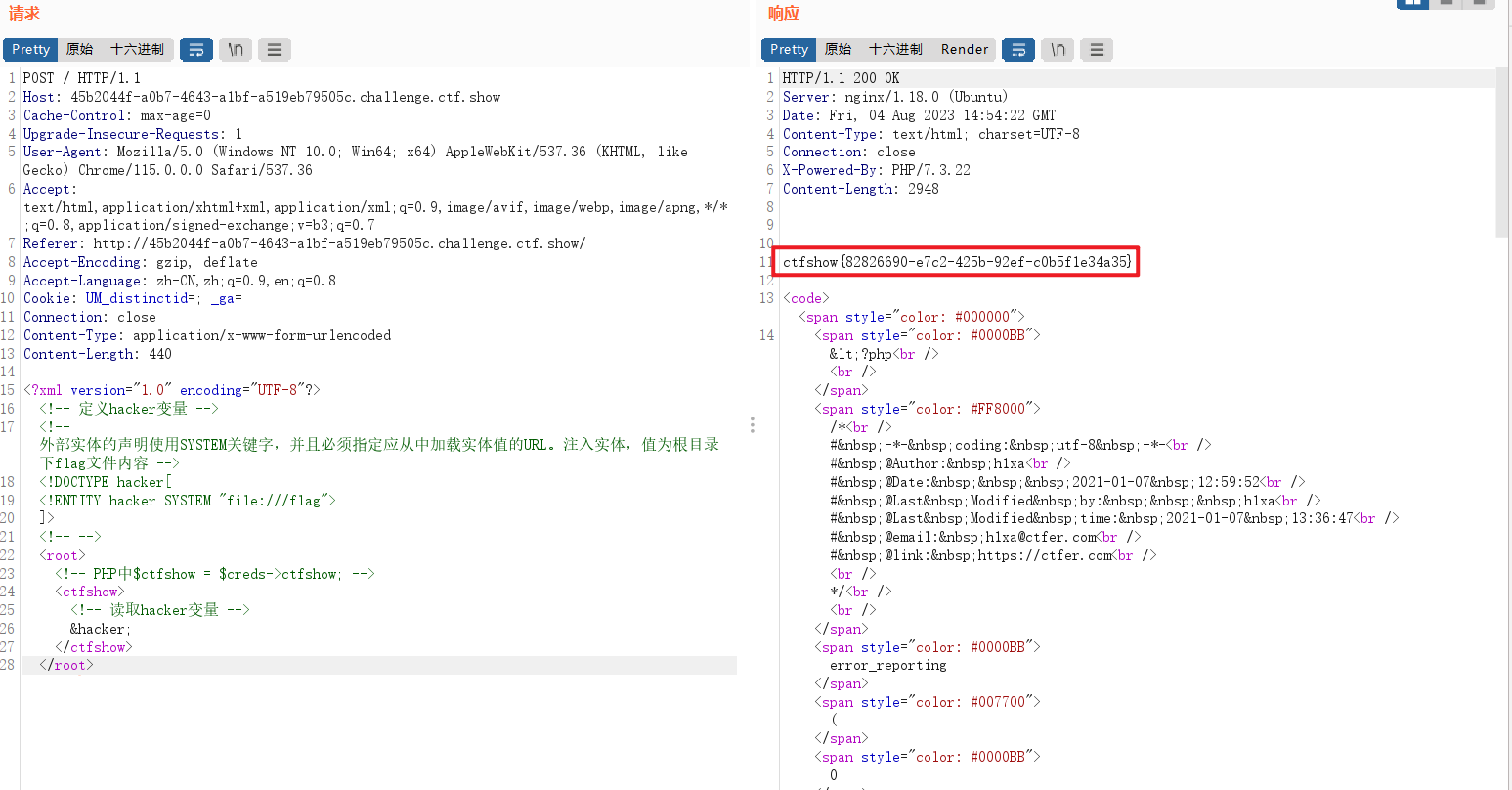Click the X-Powered-By: PHP/7.3.22 header

point(877,170)
